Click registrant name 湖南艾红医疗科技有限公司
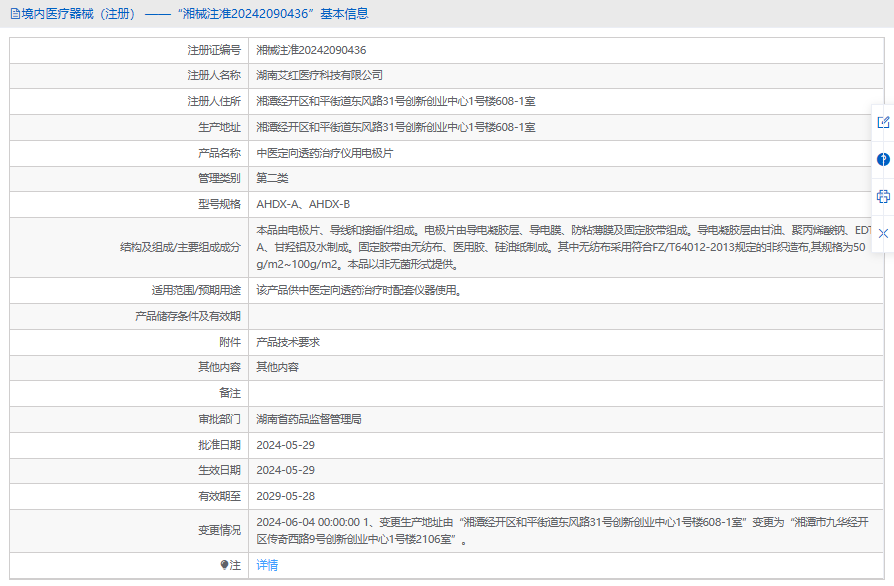 [319, 75]
